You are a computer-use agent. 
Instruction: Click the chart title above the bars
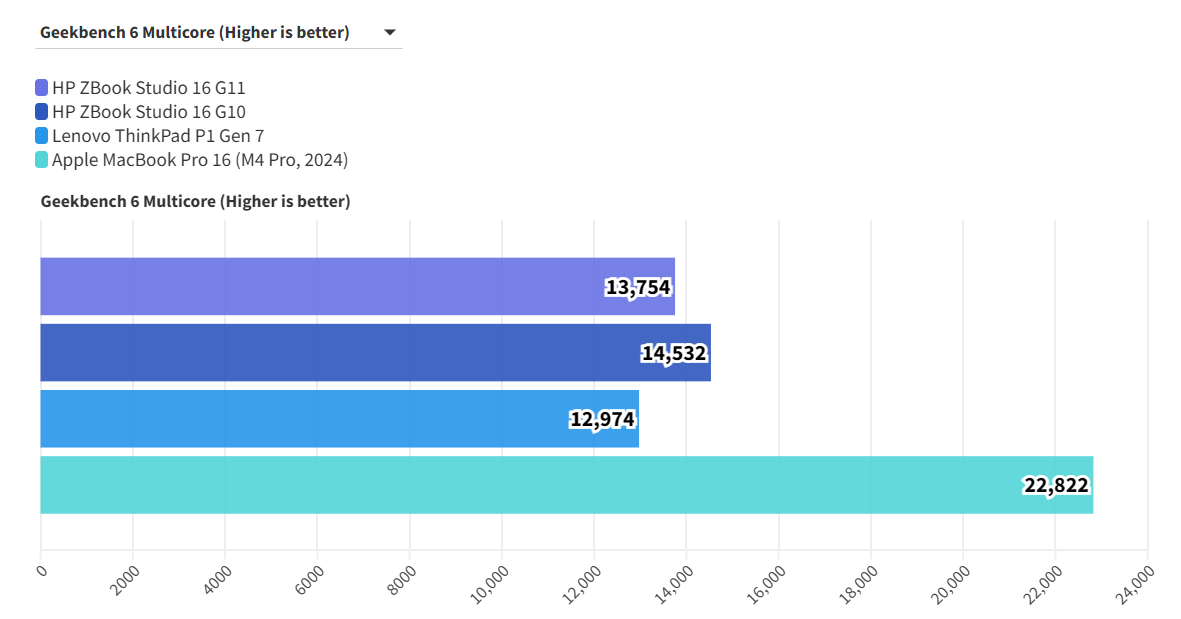195,202
